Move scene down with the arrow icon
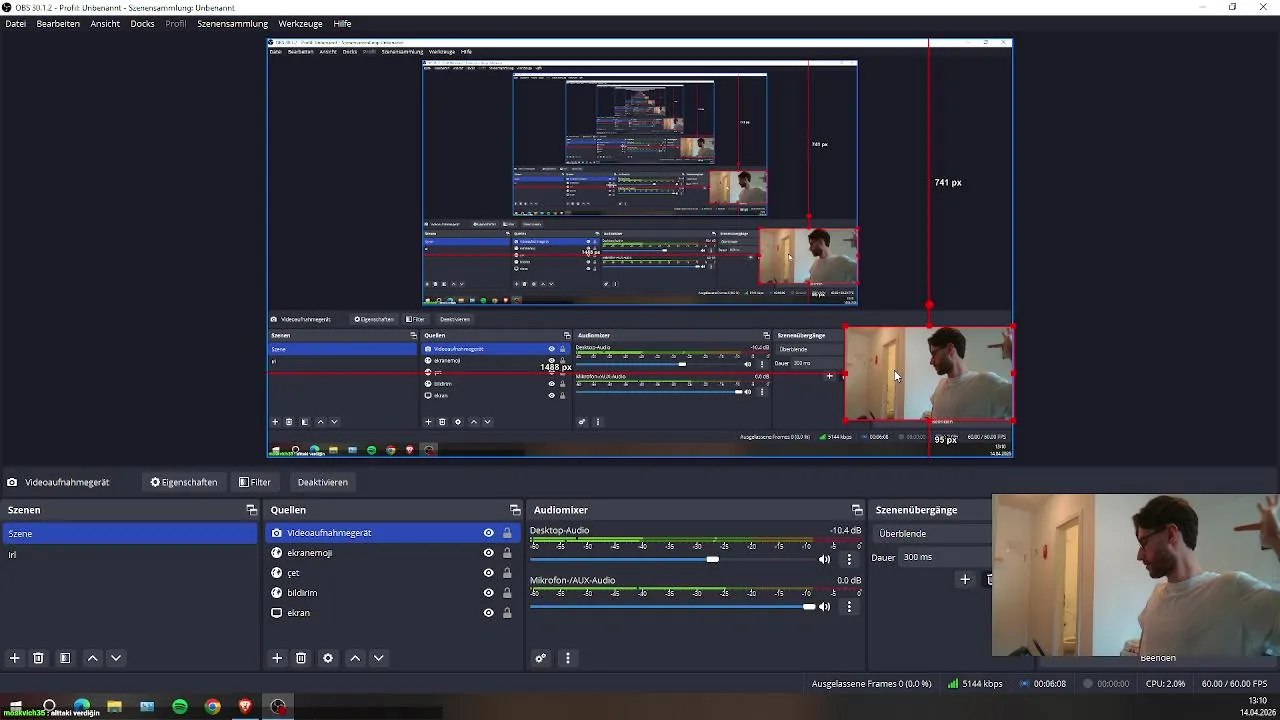Image resolution: width=1280 pixels, height=720 pixels. (116, 658)
